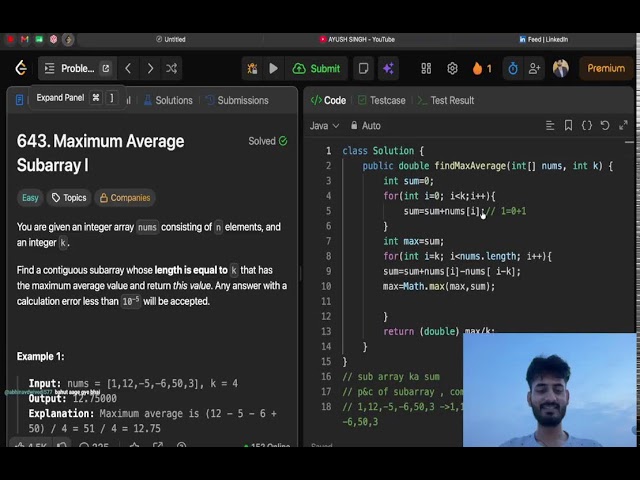Click the int sum=0 line
The height and width of the screenshot is (480, 640).
[408, 180]
